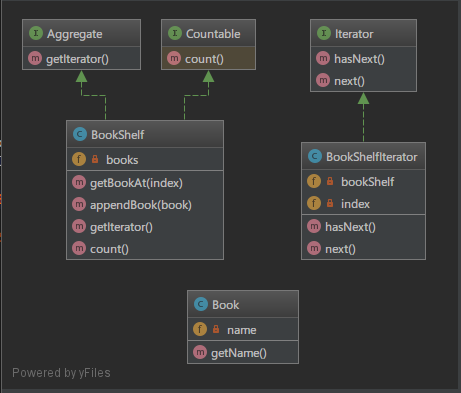Select getIterator() in the Aggregate node
The image size is (461, 393).
point(81,59)
